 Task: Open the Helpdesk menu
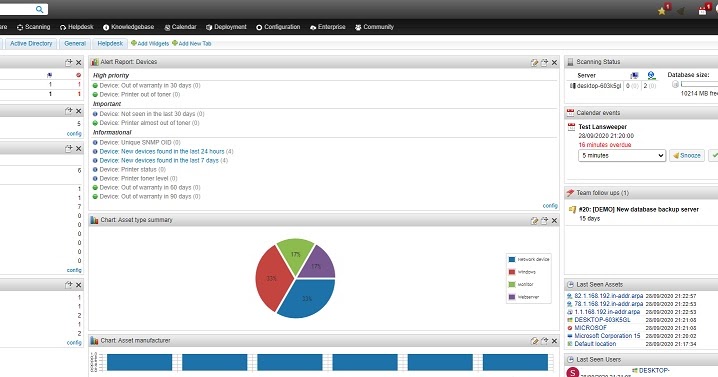[76, 27]
